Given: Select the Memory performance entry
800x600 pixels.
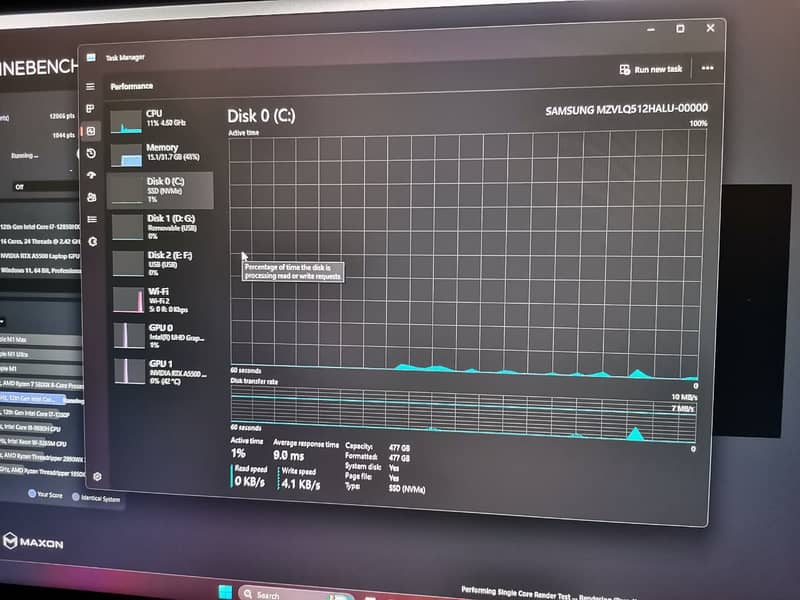Looking at the screenshot, I should (161, 152).
